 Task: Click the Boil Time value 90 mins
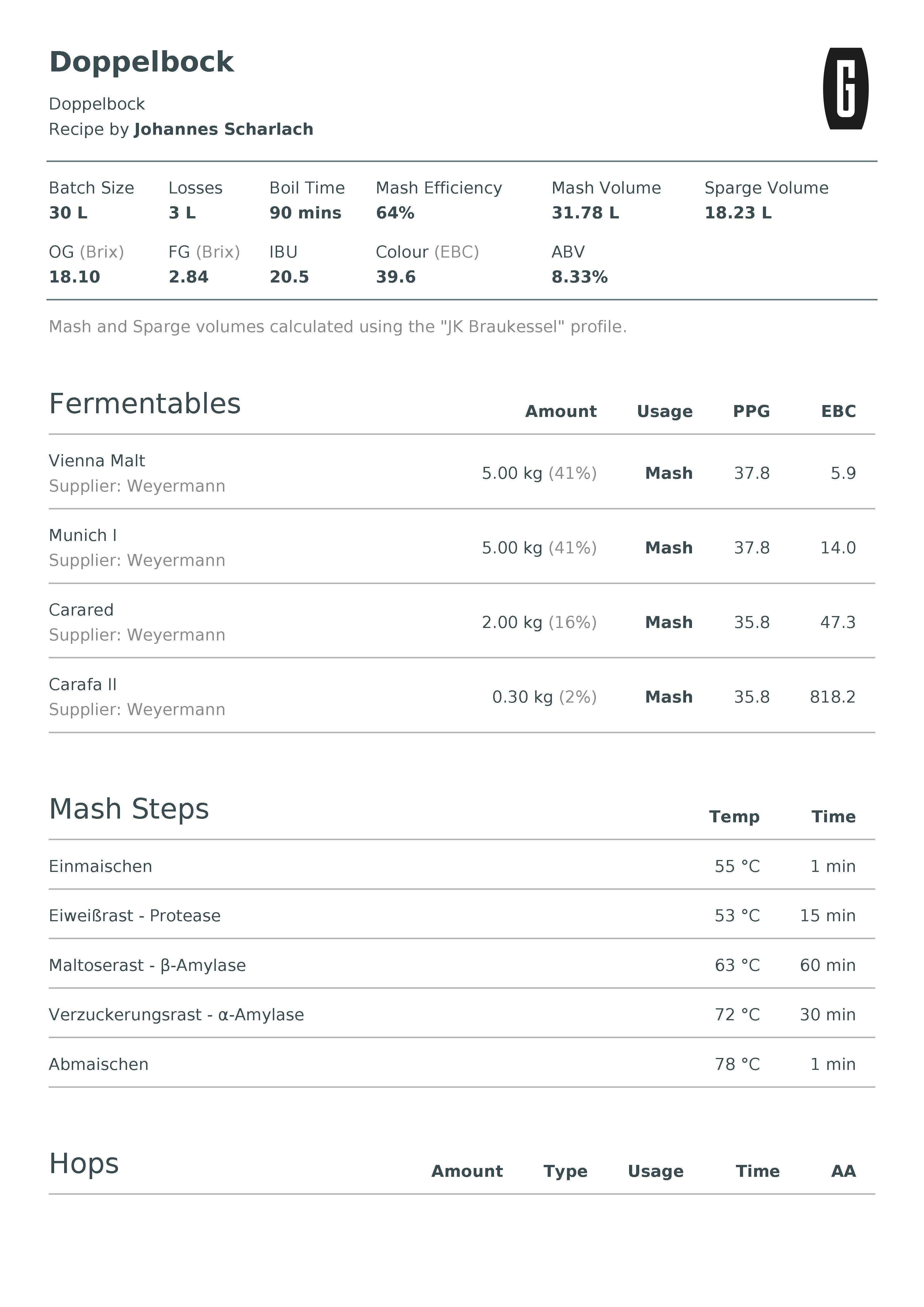click(305, 213)
